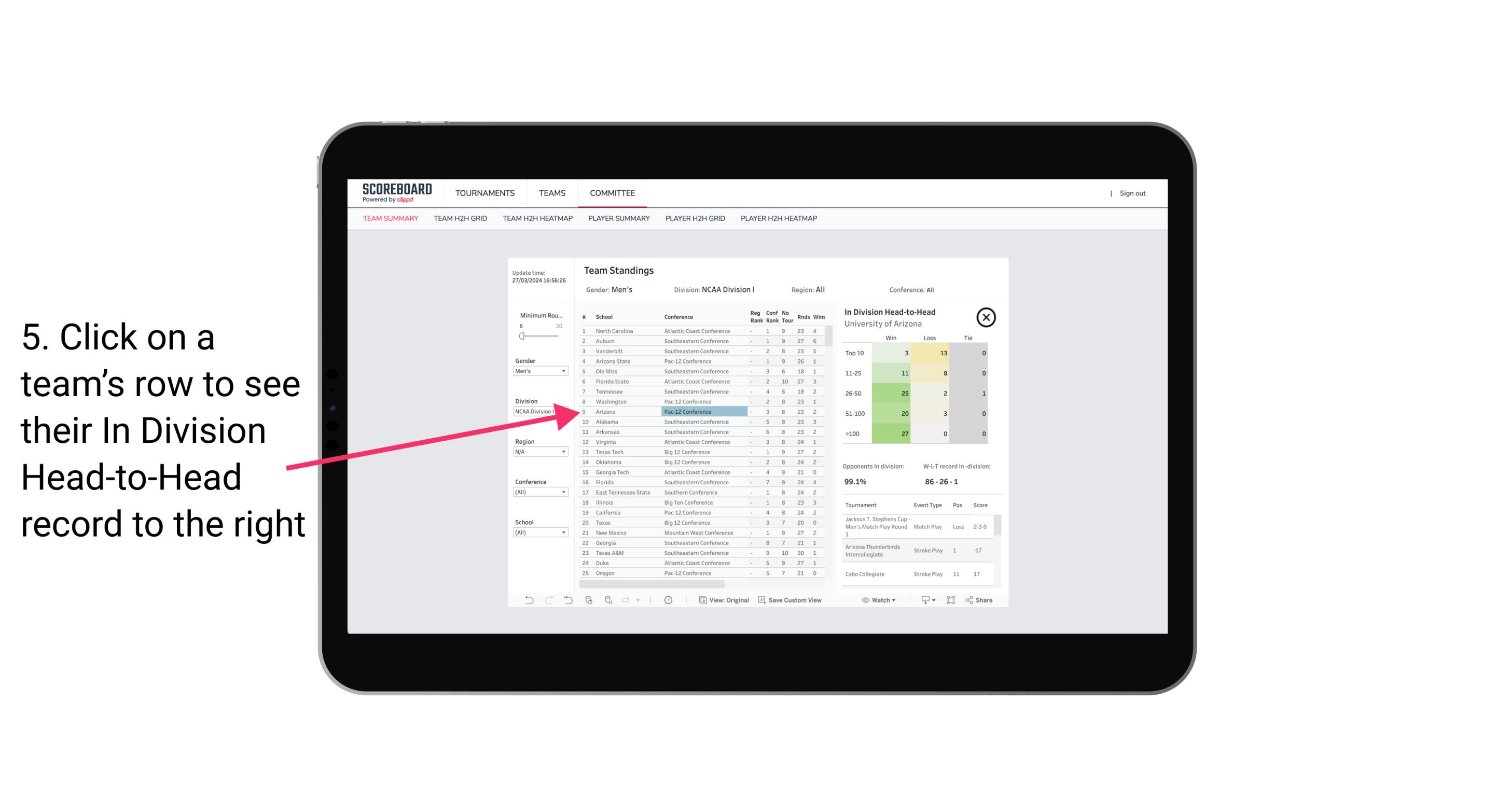Click the download/export icon in toolbar
Viewport: 1510px width, 812px height.
click(922, 600)
